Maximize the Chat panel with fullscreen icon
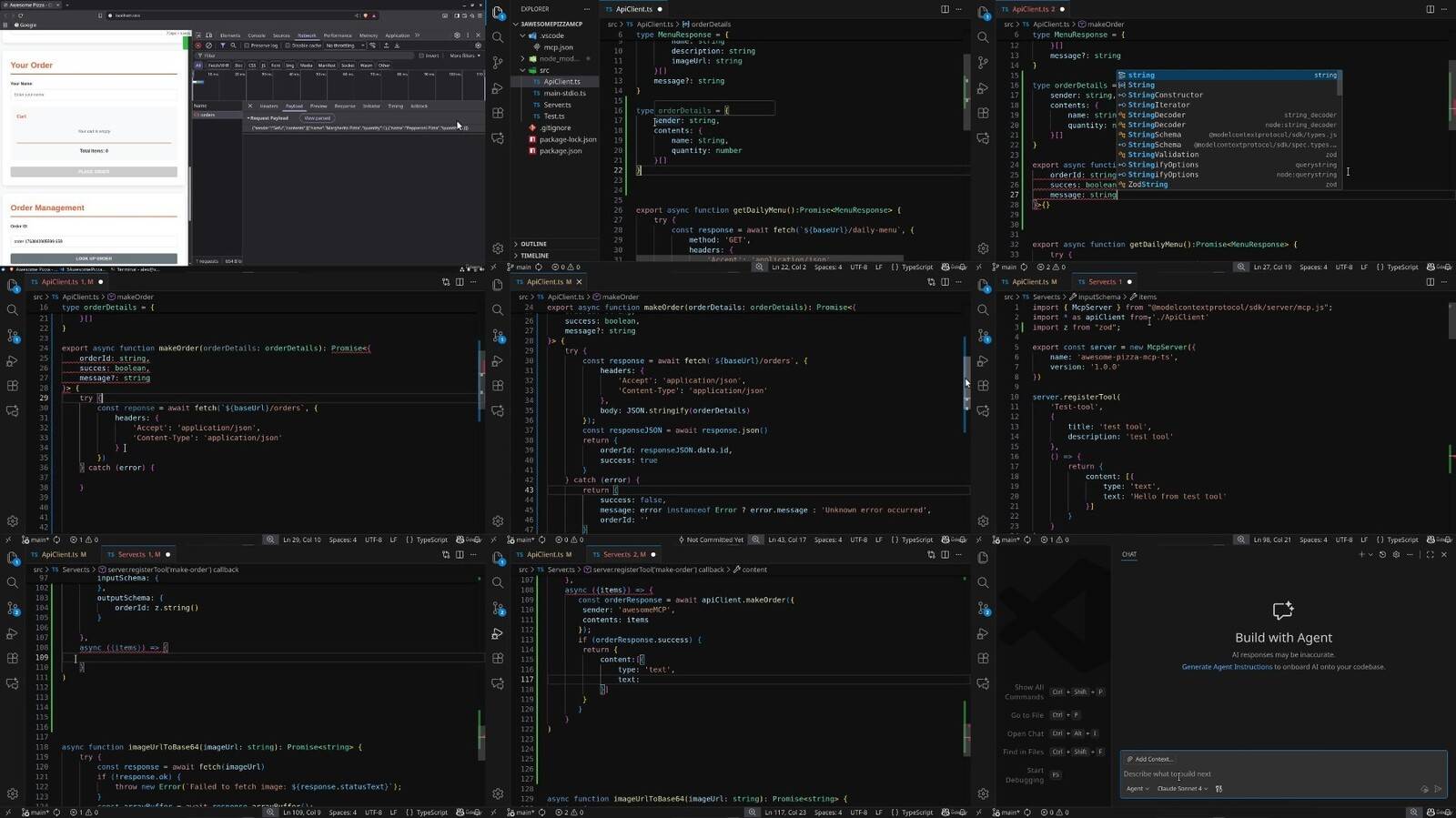Image resolution: width=1456 pixels, height=818 pixels. pos(1430,554)
